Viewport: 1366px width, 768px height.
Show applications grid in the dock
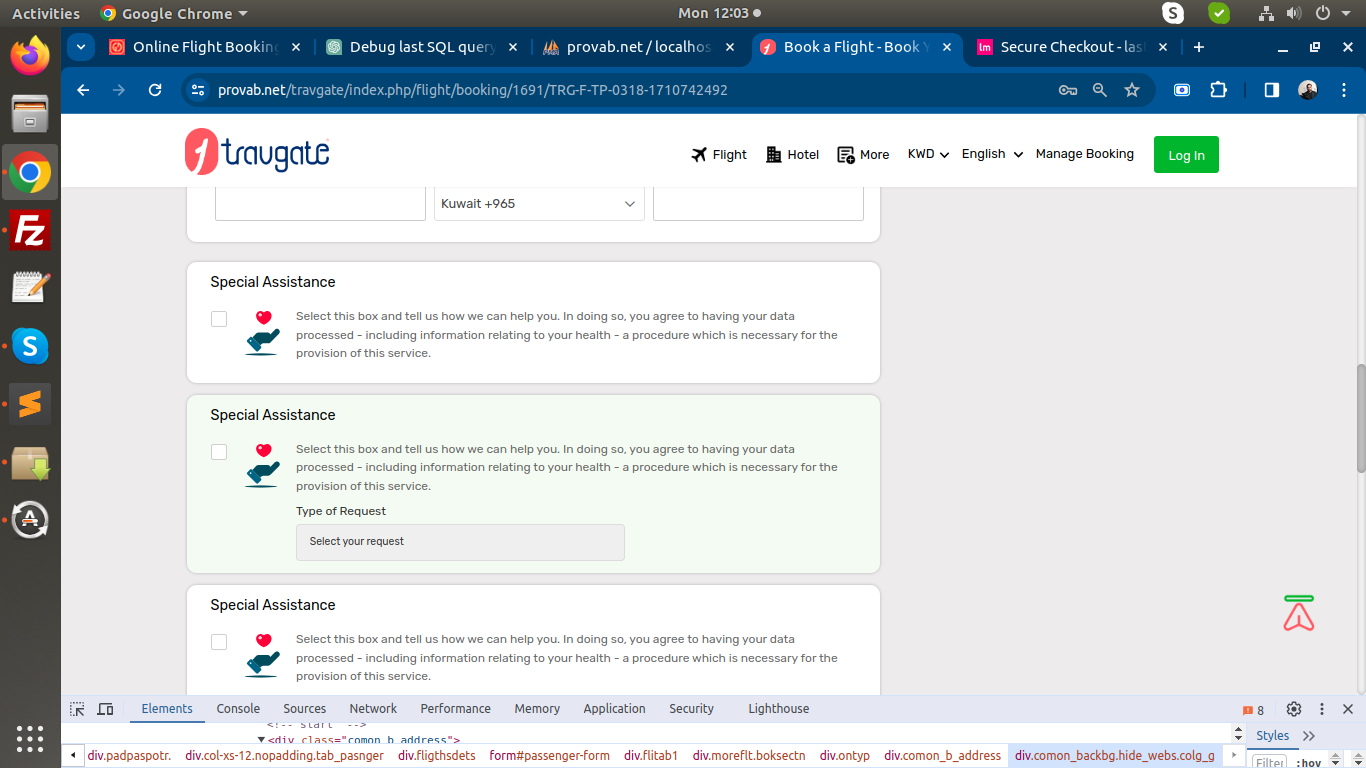point(30,737)
